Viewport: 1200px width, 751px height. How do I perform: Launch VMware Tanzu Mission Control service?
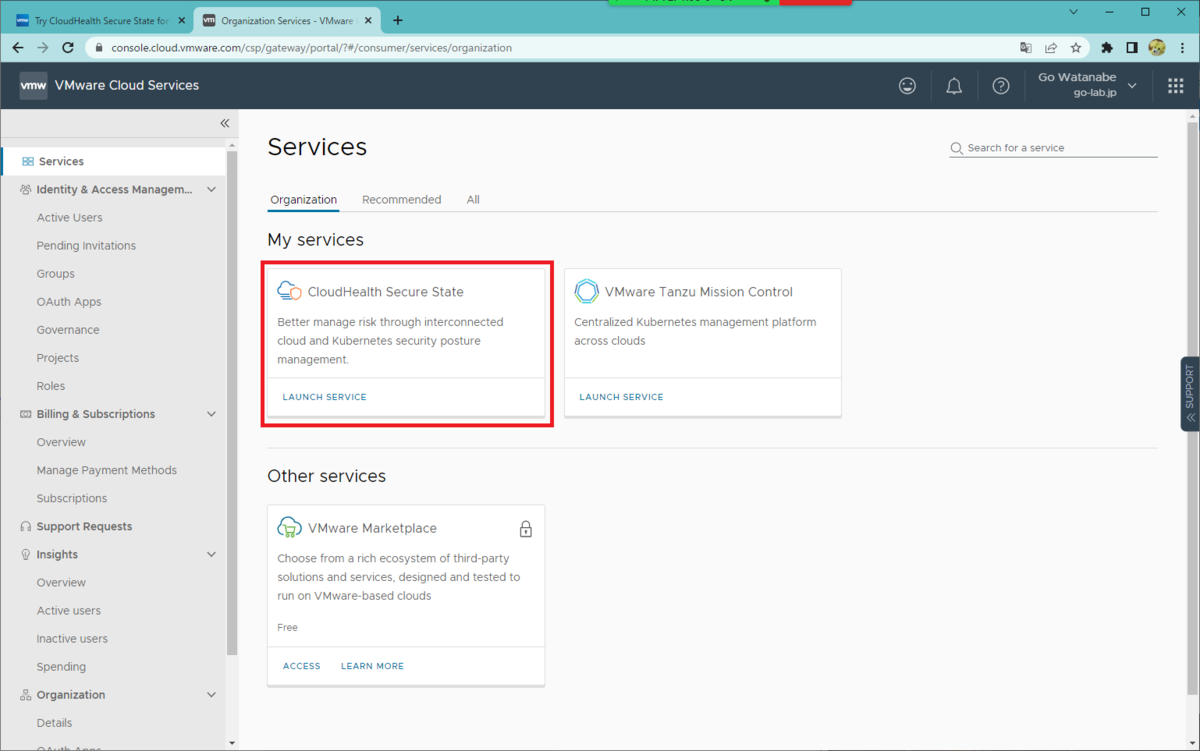click(x=621, y=397)
